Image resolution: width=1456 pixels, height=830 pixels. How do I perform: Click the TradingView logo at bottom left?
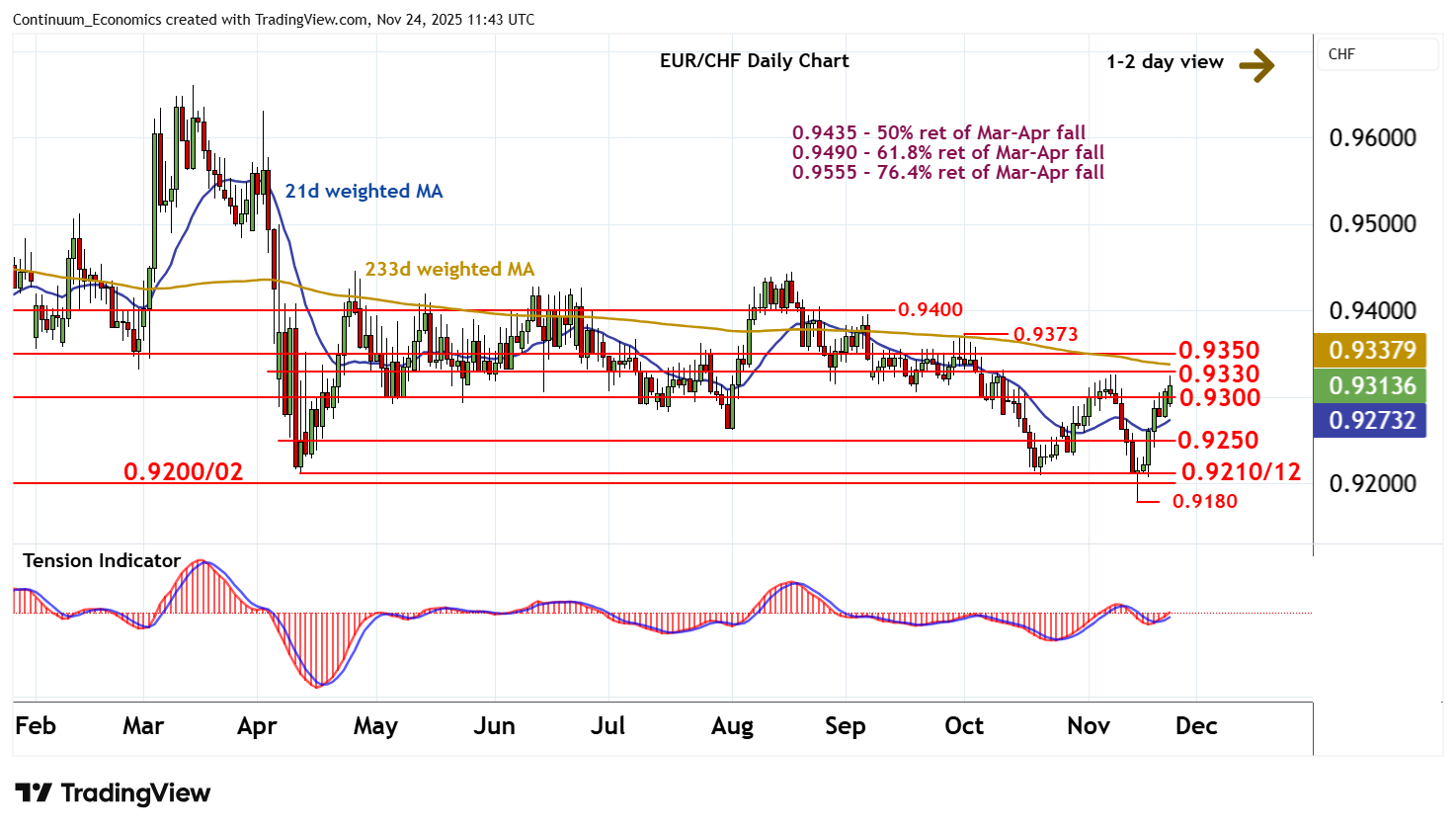pyautogui.click(x=113, y=793)
